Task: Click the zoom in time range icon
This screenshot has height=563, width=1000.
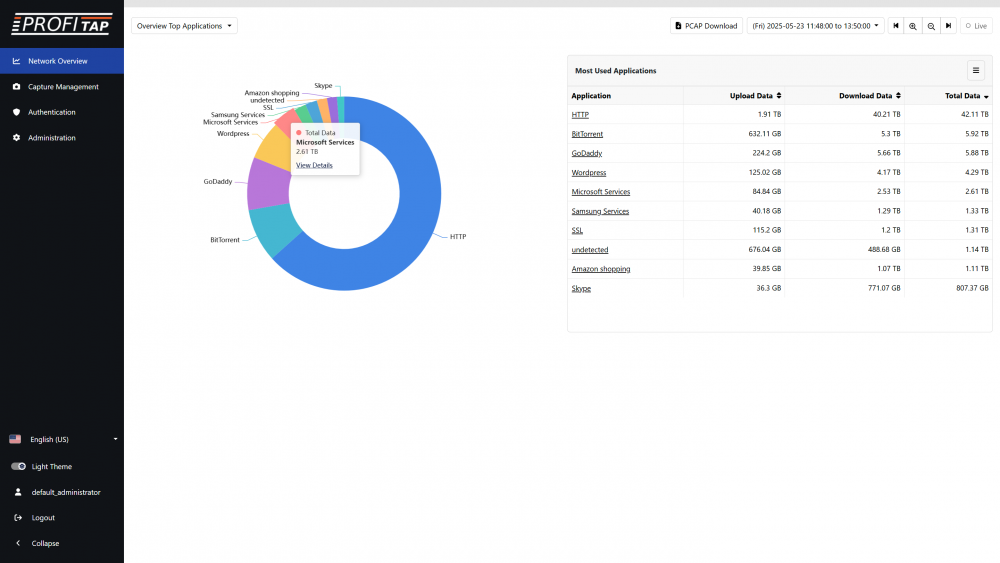Action: (x=913, y=26)
